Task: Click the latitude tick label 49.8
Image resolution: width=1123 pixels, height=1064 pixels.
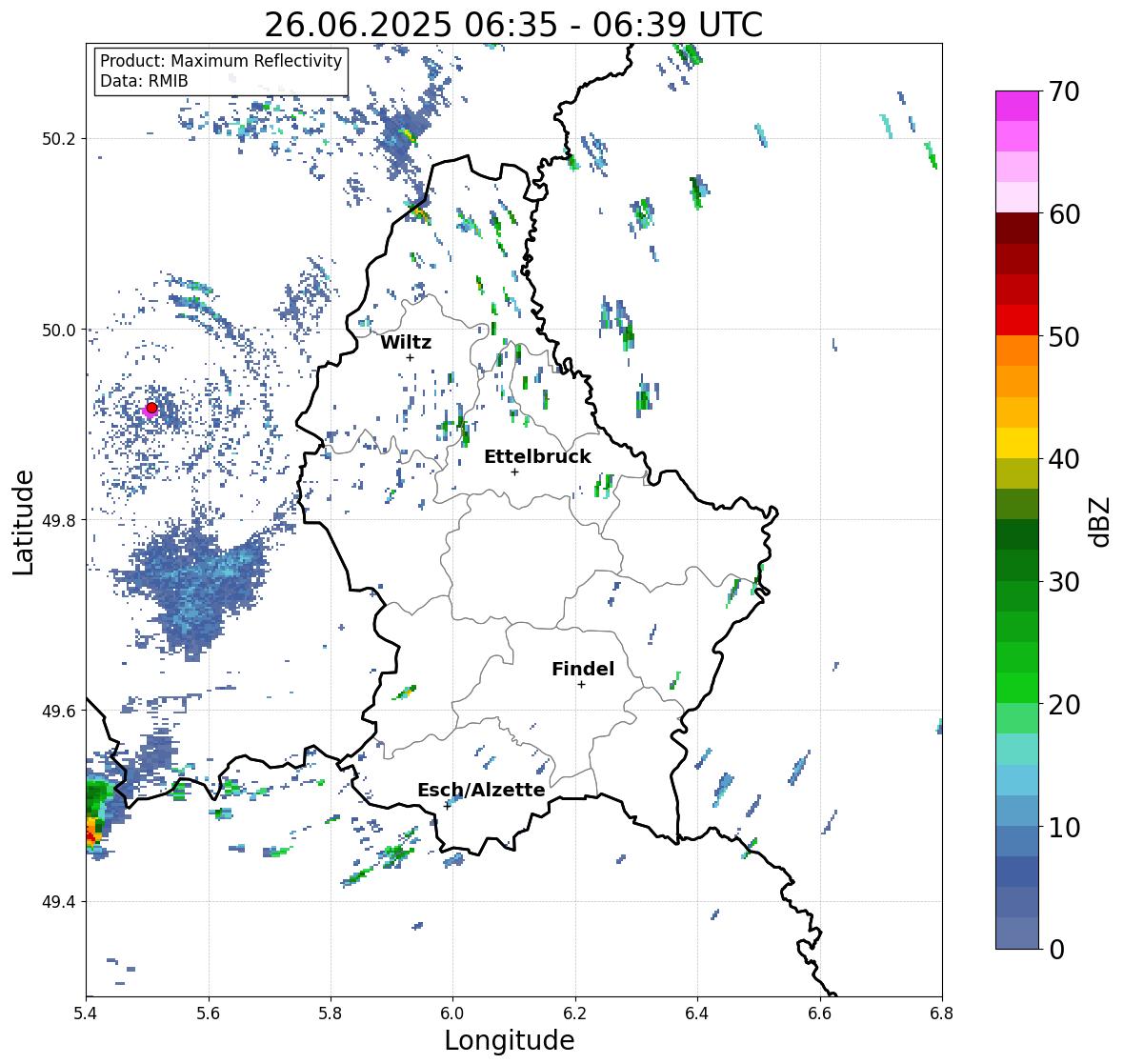Action: 59,520
